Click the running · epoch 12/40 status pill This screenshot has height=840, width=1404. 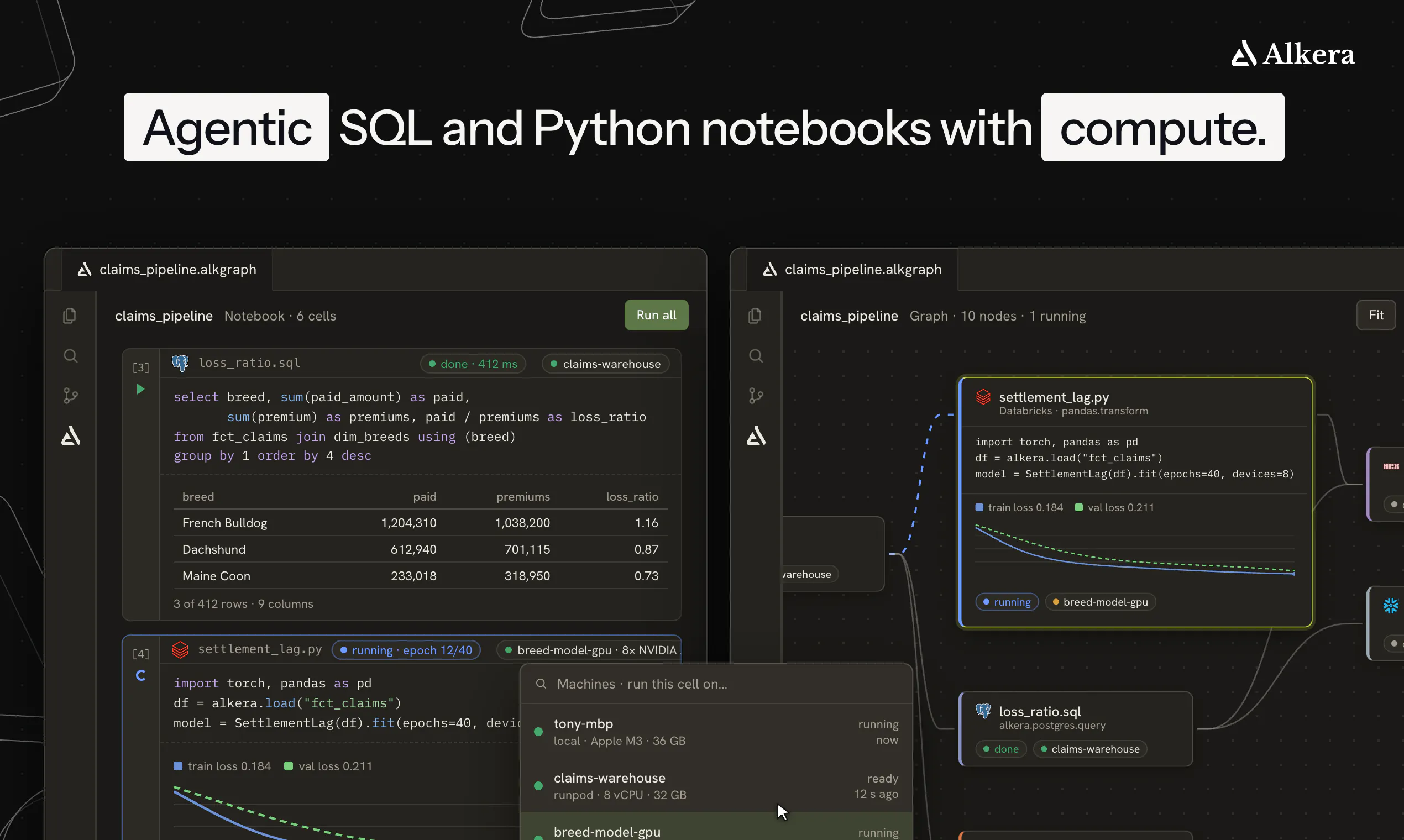[406, 650]
